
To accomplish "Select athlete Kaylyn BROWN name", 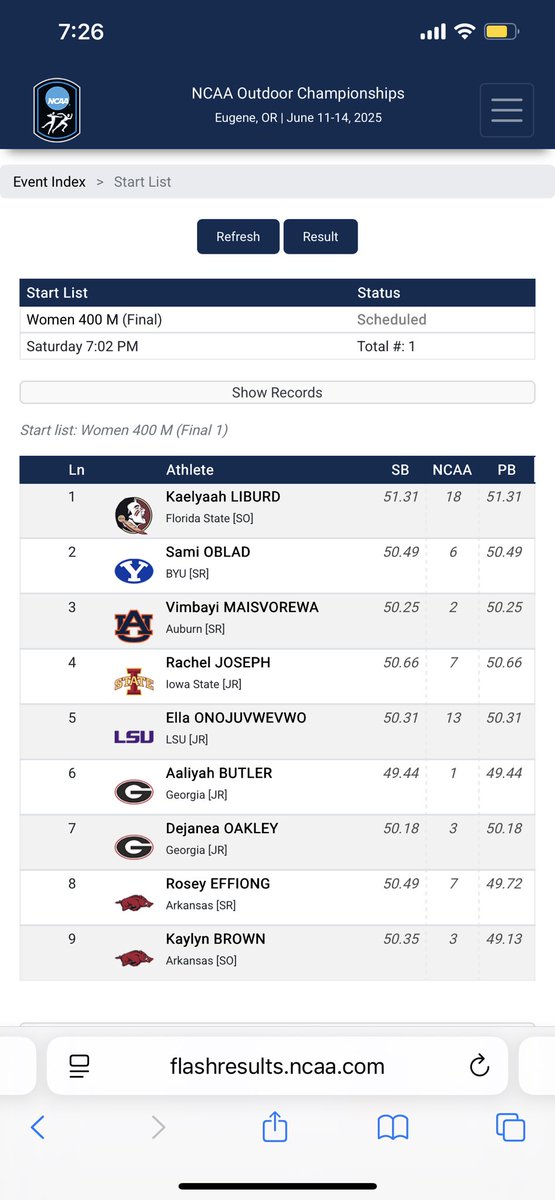I will point(215,939).
